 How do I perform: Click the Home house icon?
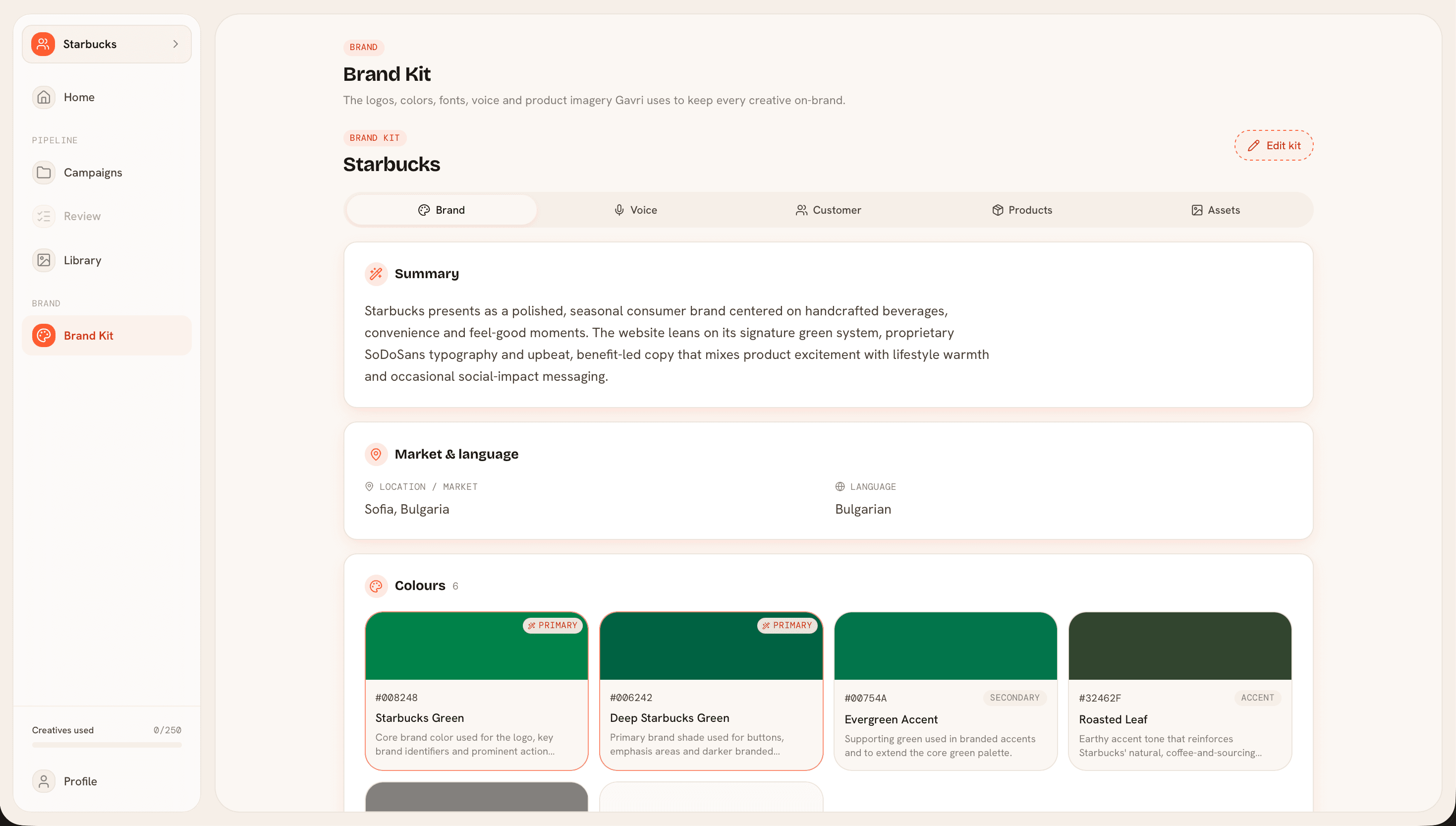point(44,98)
